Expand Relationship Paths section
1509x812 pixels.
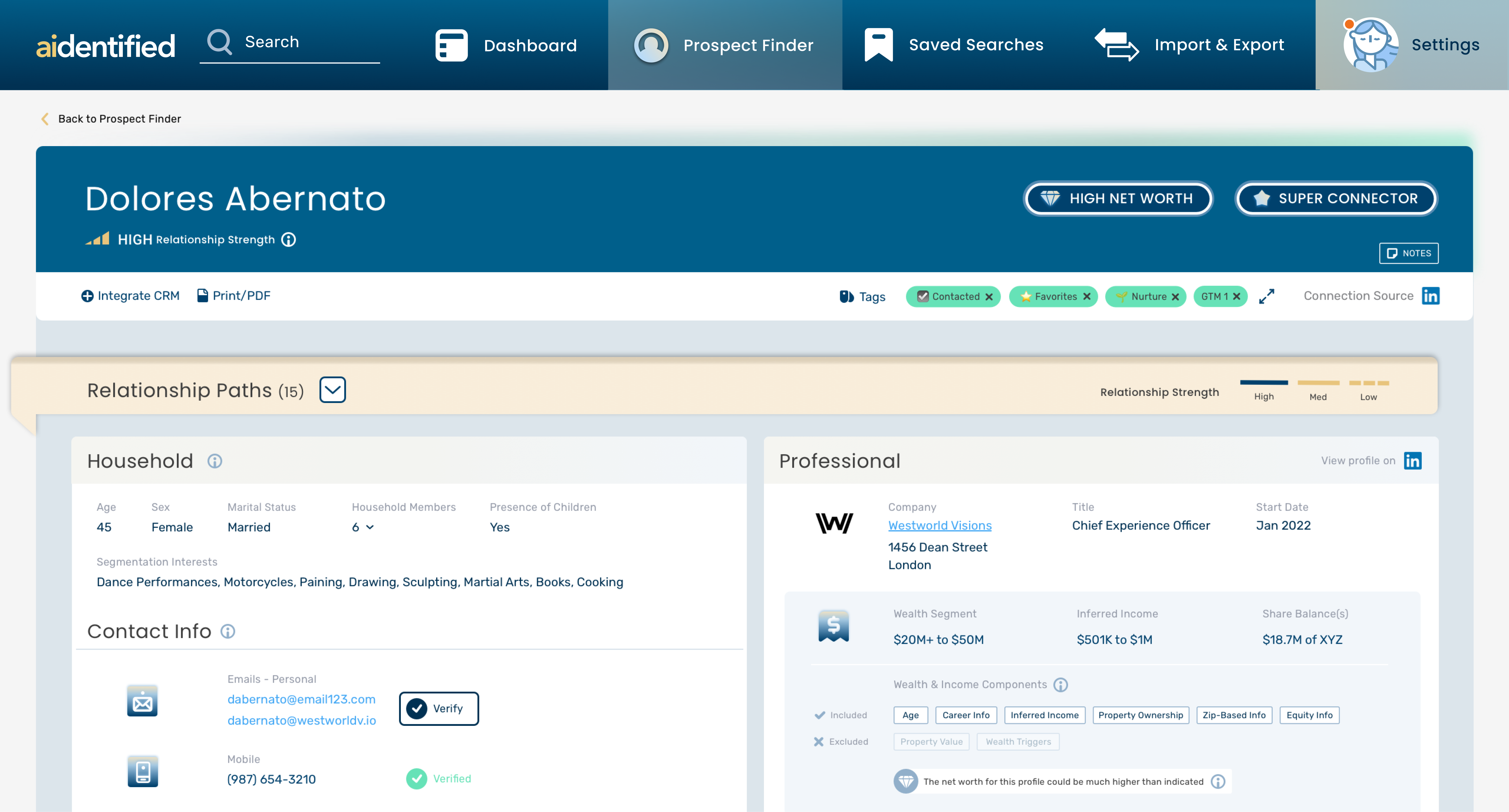[332, 390]
